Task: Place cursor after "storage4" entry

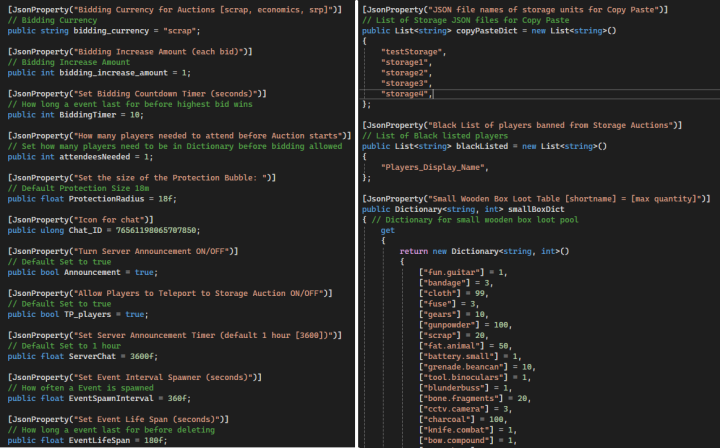Action: click(431, 93)
